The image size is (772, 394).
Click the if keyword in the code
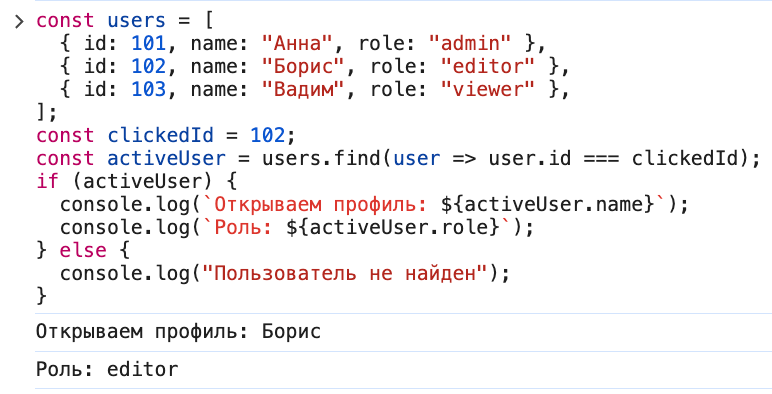pos(48,181)
